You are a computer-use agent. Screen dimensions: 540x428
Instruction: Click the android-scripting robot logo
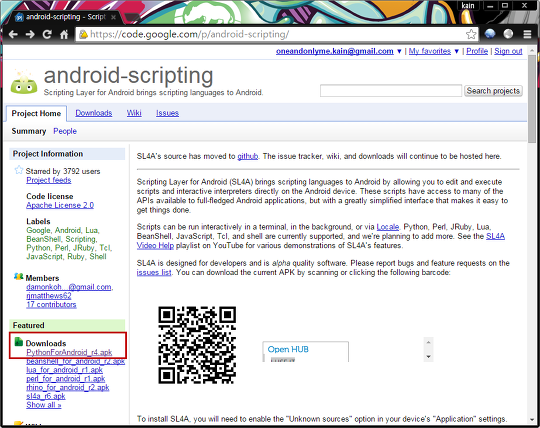(x=24, y=82)
